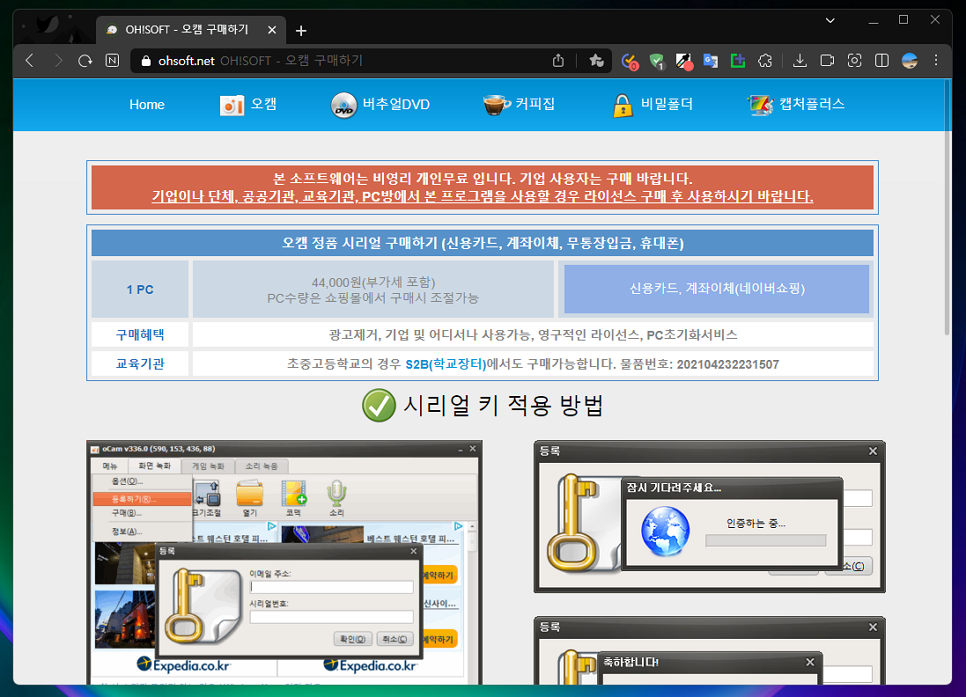Click the red personal-use notice banner
This screenshot has width=966, height=697.
tap(482, 187)
